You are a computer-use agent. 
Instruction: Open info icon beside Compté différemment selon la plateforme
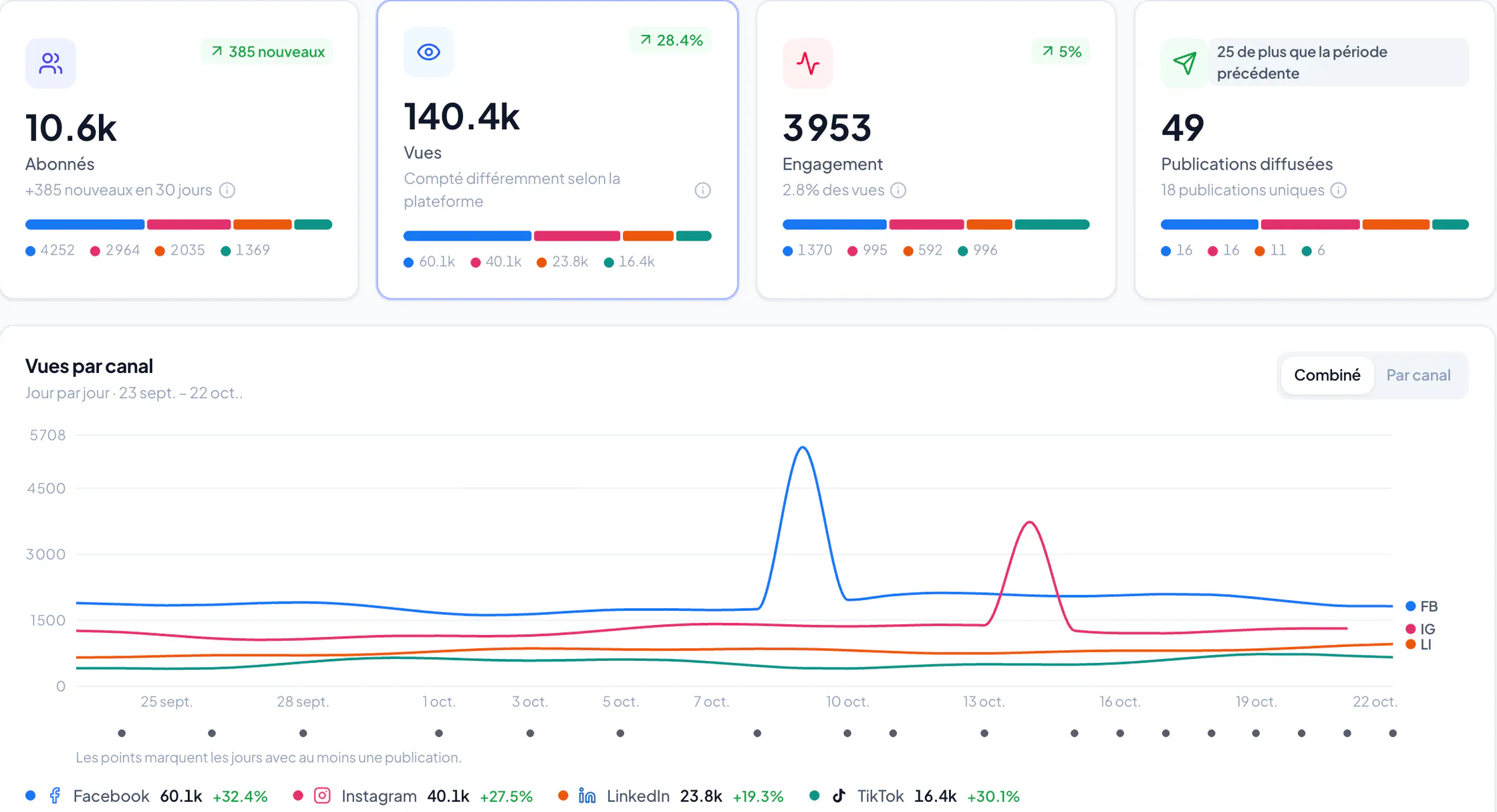[x=702, y=190]
